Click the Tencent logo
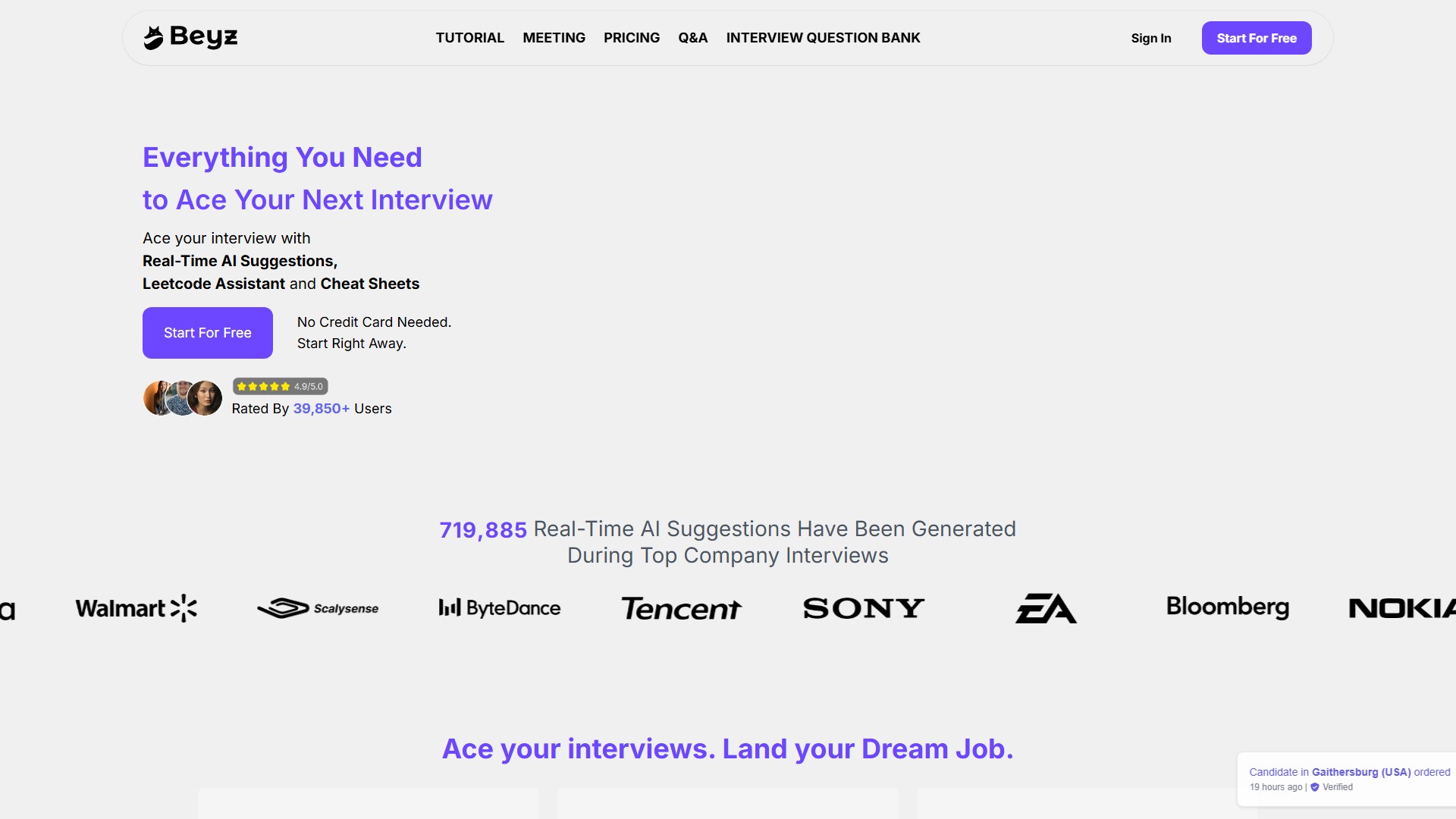The width and height of the screenshot is (1456, 819). 681,608
